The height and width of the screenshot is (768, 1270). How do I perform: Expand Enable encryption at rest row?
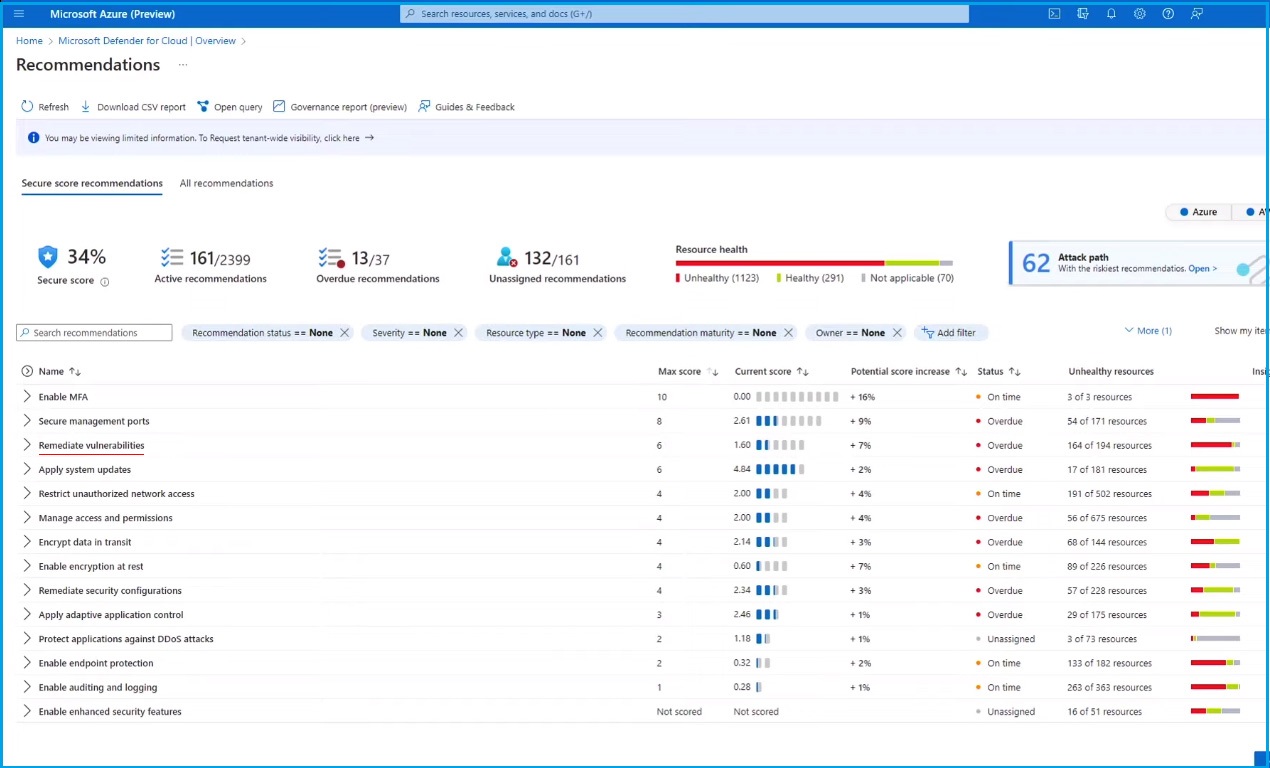[27, 566]
